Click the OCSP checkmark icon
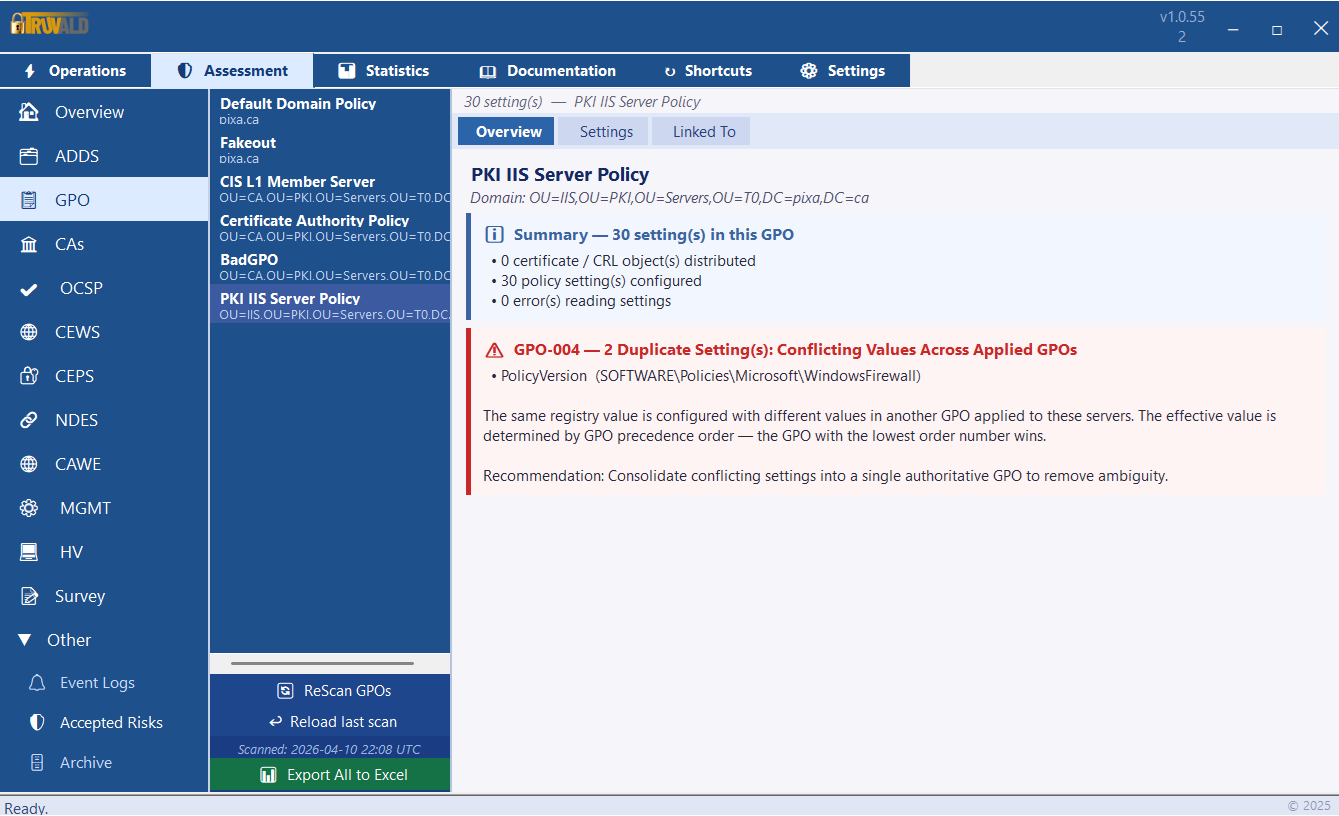The image size is (1339, 816). click(29, 288)
